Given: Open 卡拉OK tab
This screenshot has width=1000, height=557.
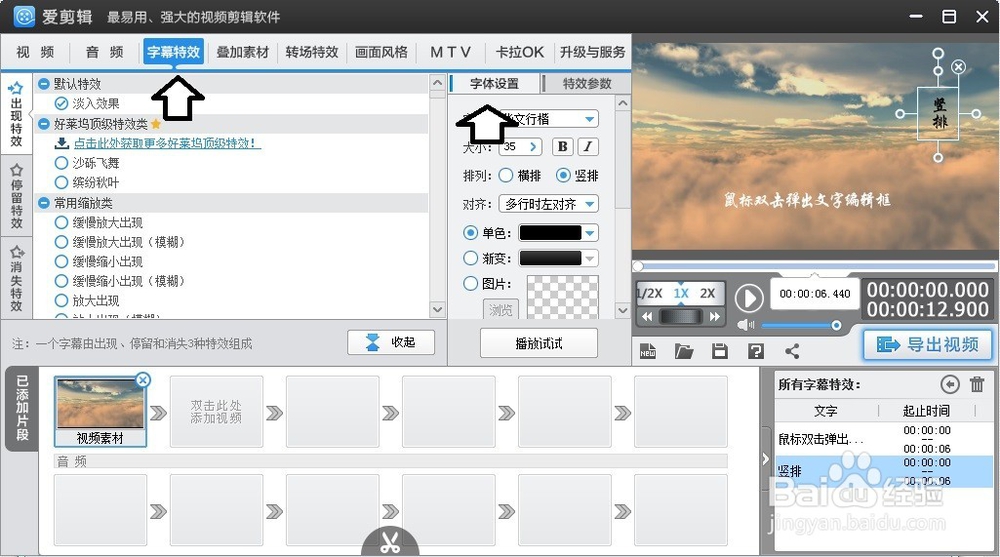Looking at the screenshot, I should pyautogui.click(x=520, y=52).
